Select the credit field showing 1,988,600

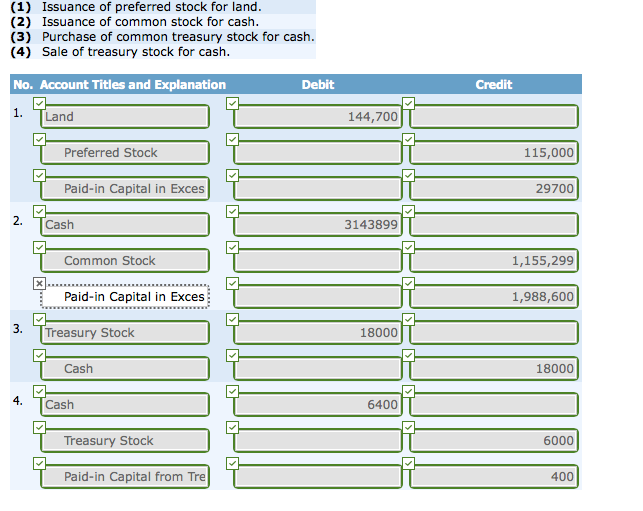click(x=494, y=297)
